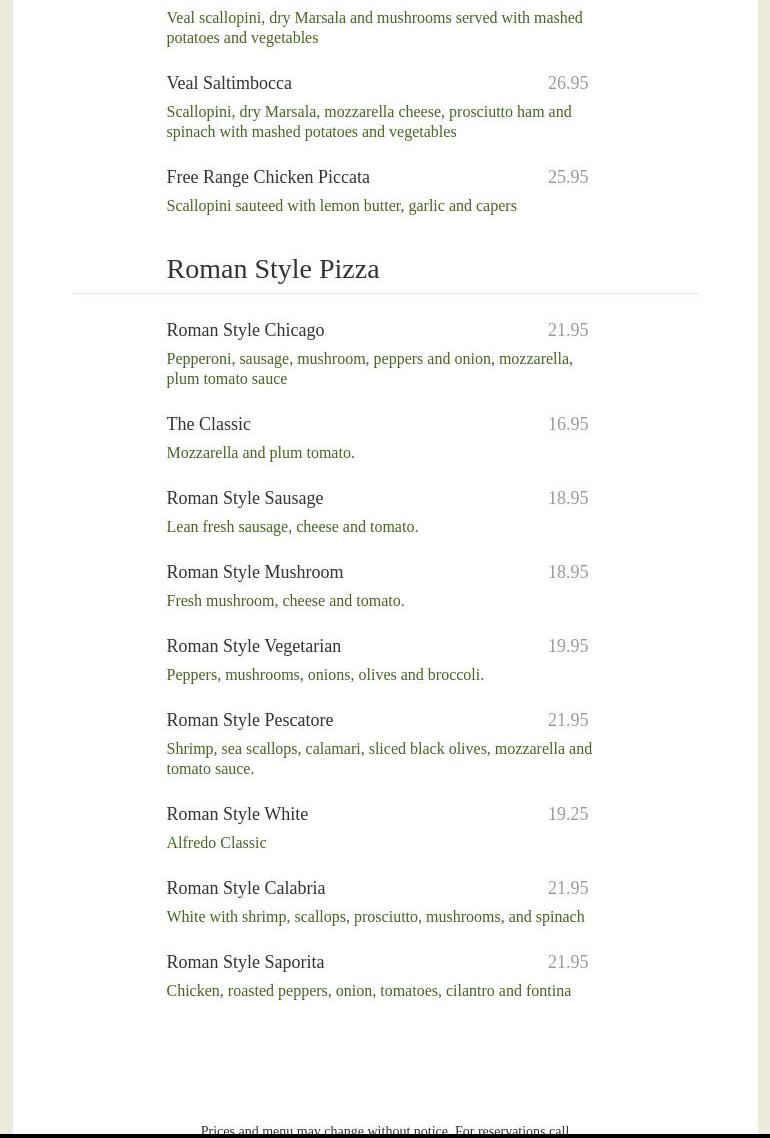
Task: Select the Roman Style Vegetarian item
Action: pos(253,646)
